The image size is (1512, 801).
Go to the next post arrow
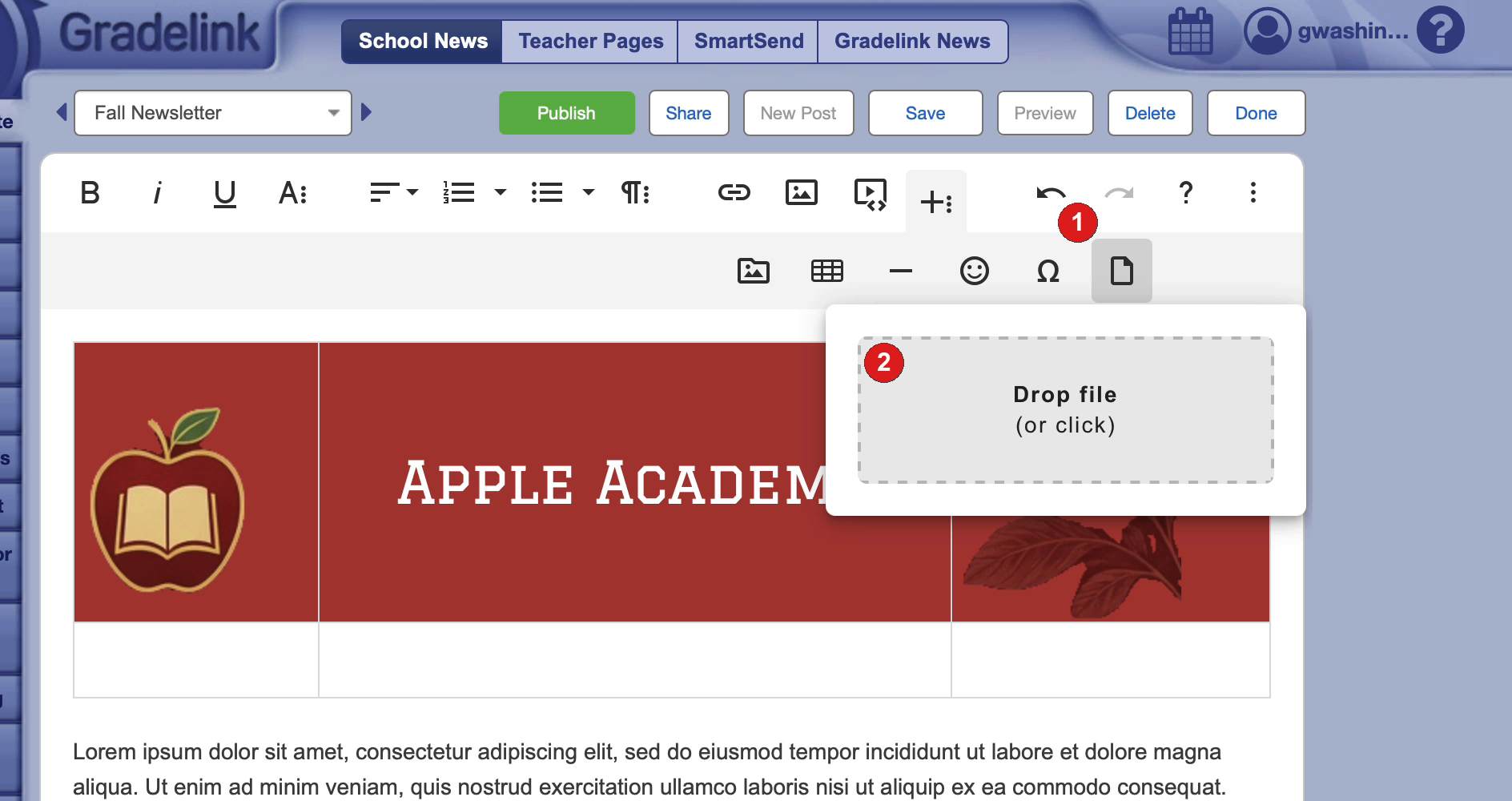367,112
